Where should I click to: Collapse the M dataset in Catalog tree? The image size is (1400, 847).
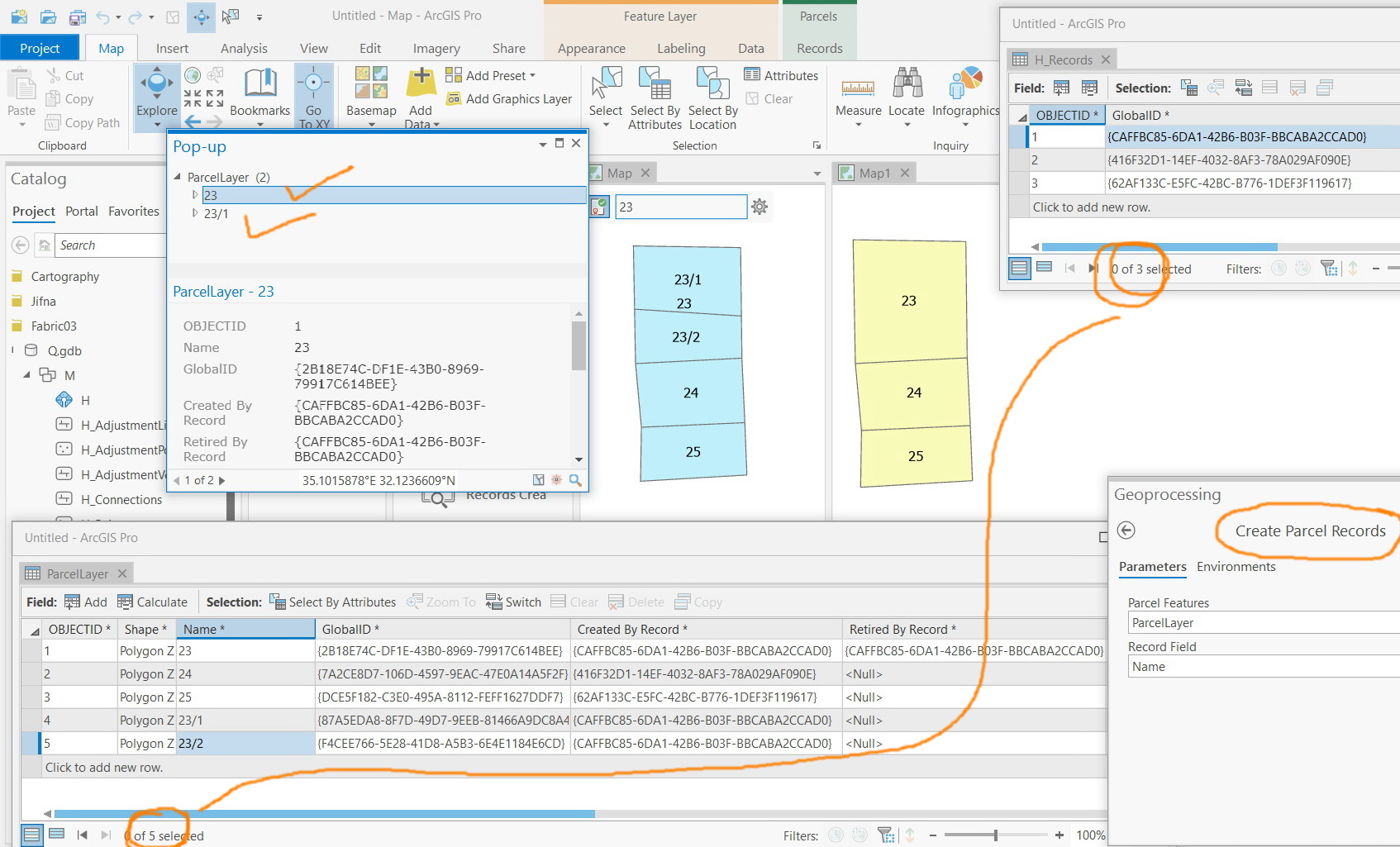26,375
